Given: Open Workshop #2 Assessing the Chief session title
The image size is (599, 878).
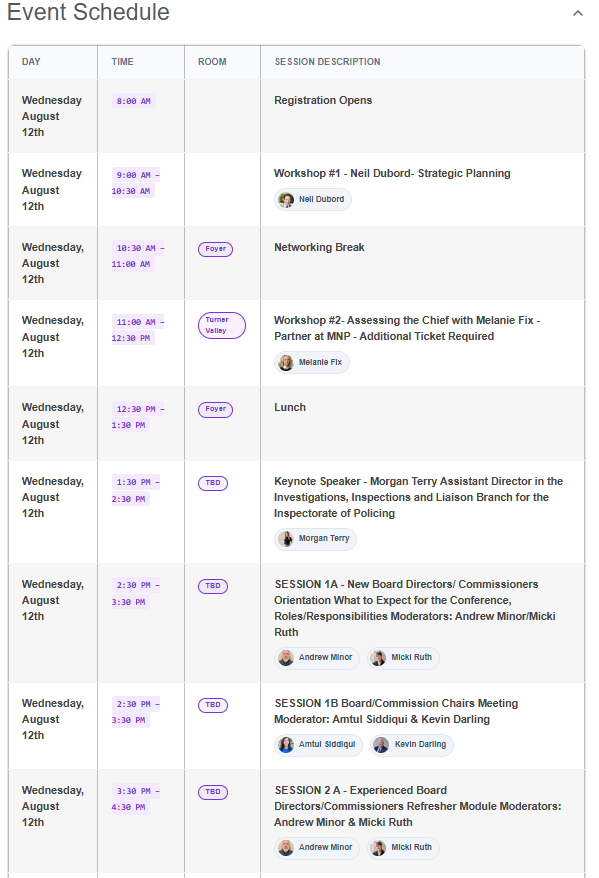Looking at the screenshot, I should 407,328.
